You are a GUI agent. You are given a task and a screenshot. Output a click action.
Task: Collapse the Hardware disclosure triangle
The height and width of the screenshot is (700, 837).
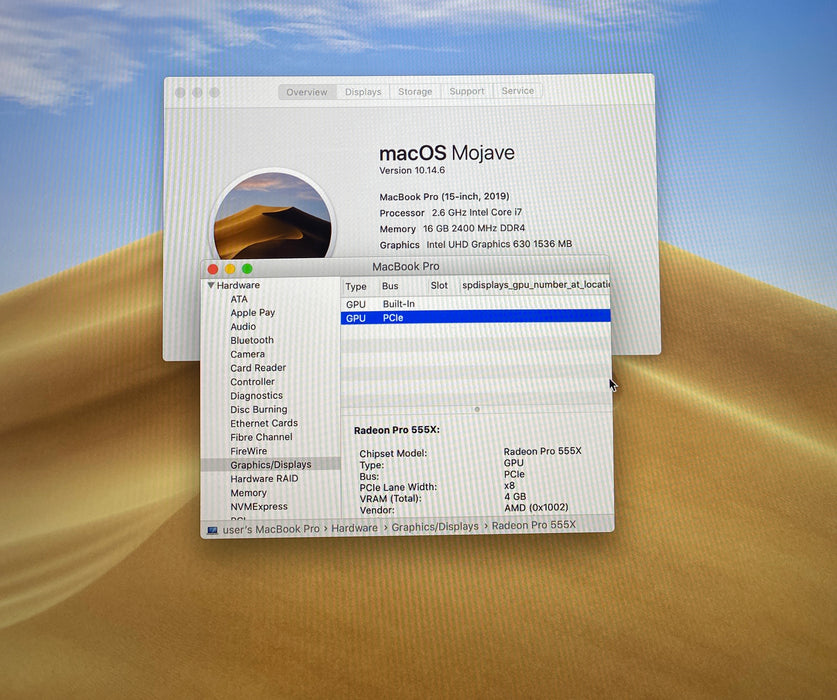pos(211,285)
